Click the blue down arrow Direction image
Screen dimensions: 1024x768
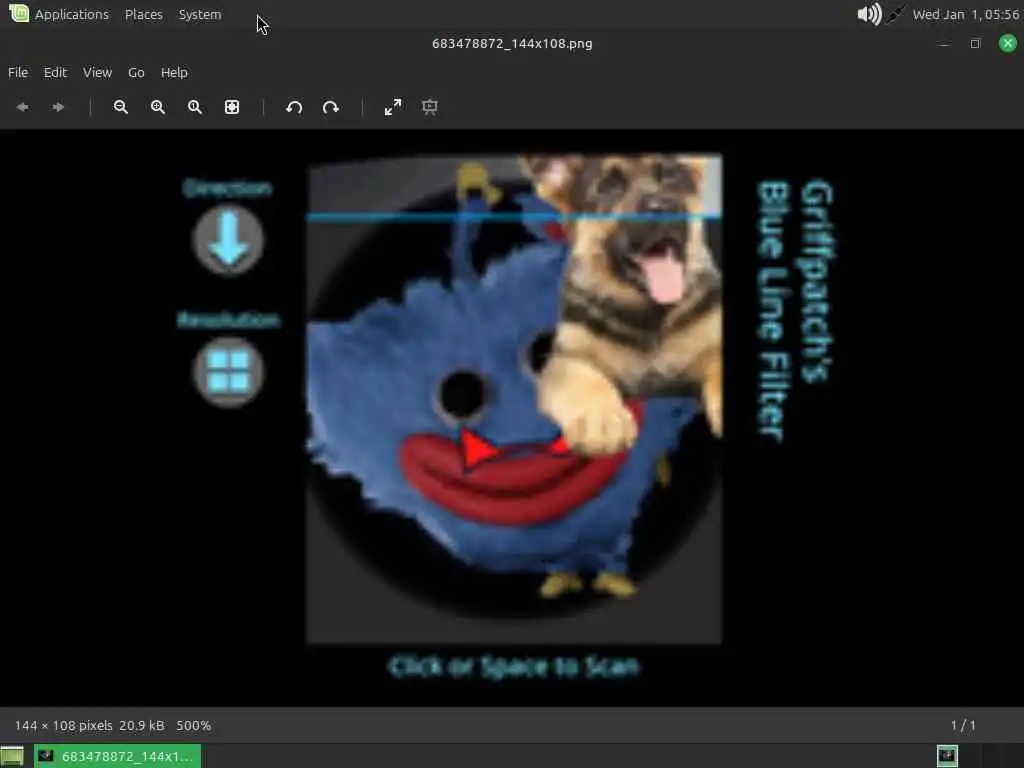(x=228, y=240)
